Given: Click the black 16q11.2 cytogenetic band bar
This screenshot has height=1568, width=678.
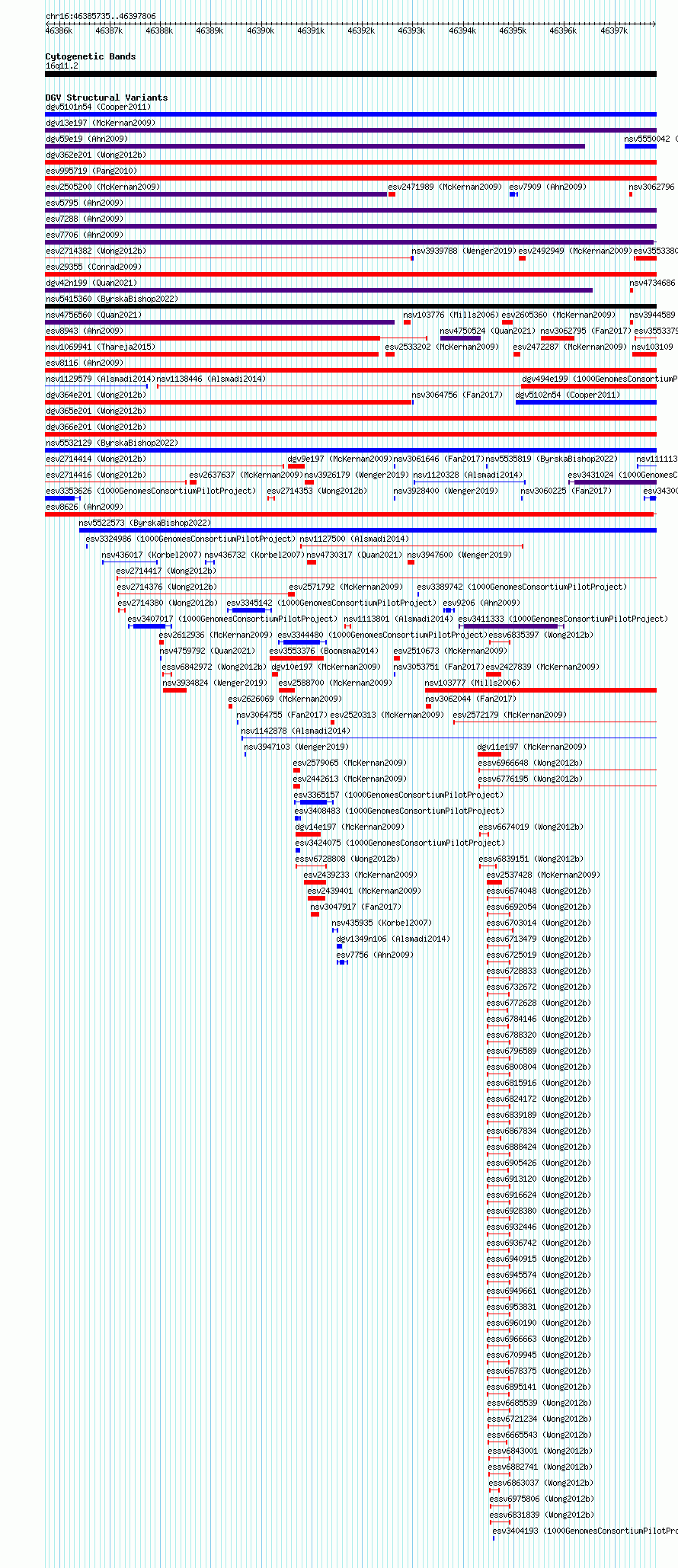Looking at the screenshot, I should (350, 74).
